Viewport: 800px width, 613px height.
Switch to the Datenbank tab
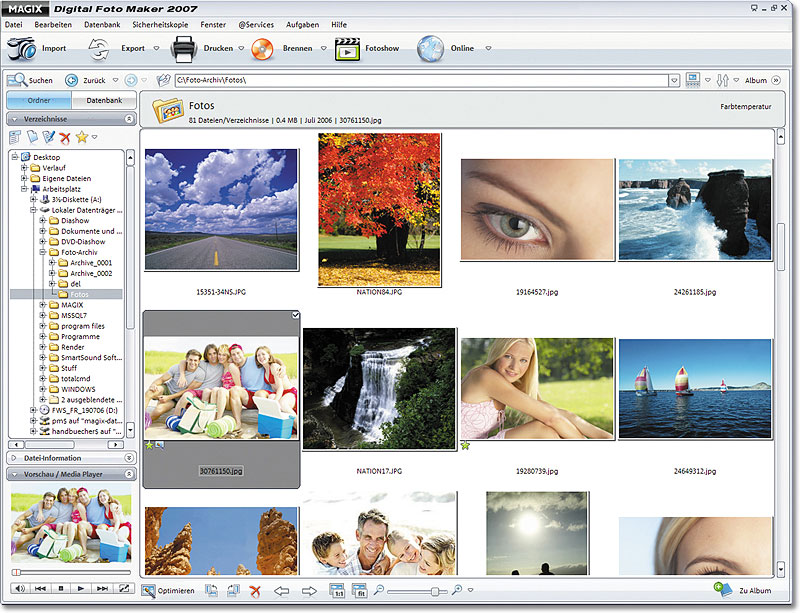tap(104, 101)
